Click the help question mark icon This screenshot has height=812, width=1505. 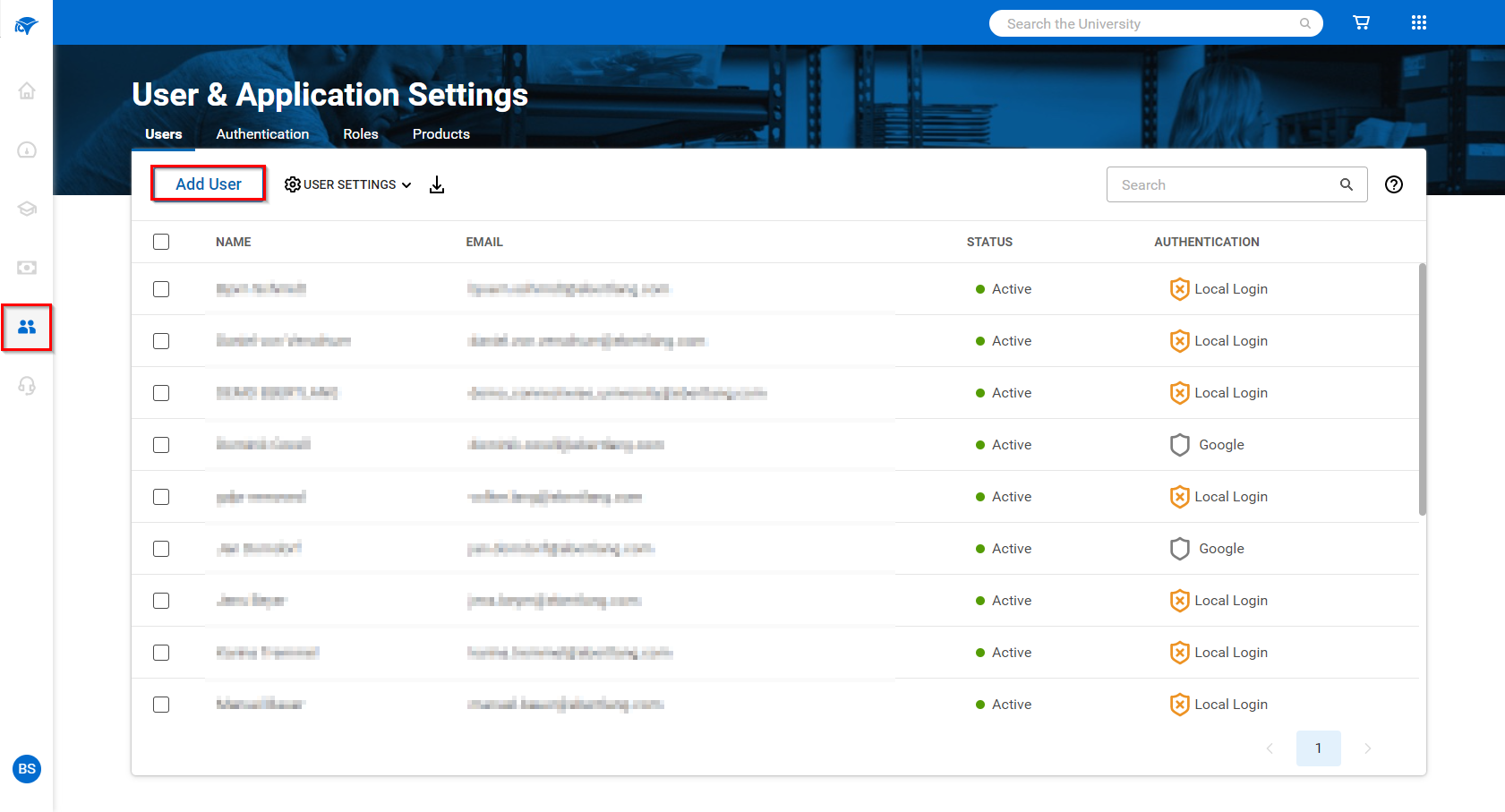click(1393, 184)
